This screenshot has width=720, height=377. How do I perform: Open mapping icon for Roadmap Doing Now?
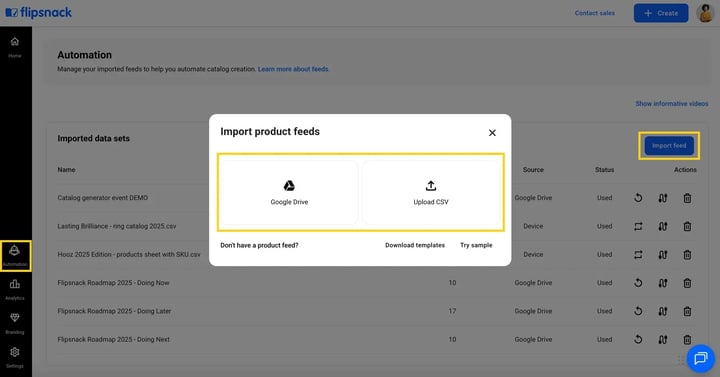(663, 283)
